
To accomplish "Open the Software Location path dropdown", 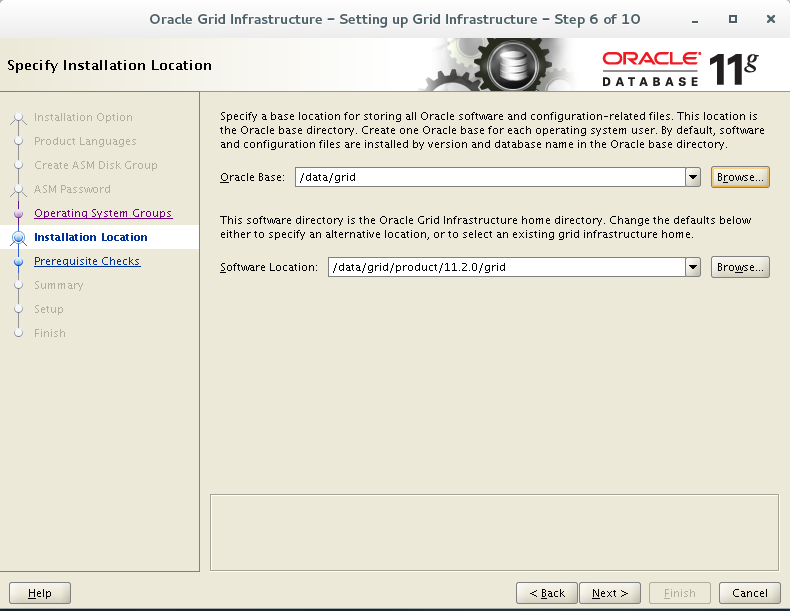I will 693,267.
